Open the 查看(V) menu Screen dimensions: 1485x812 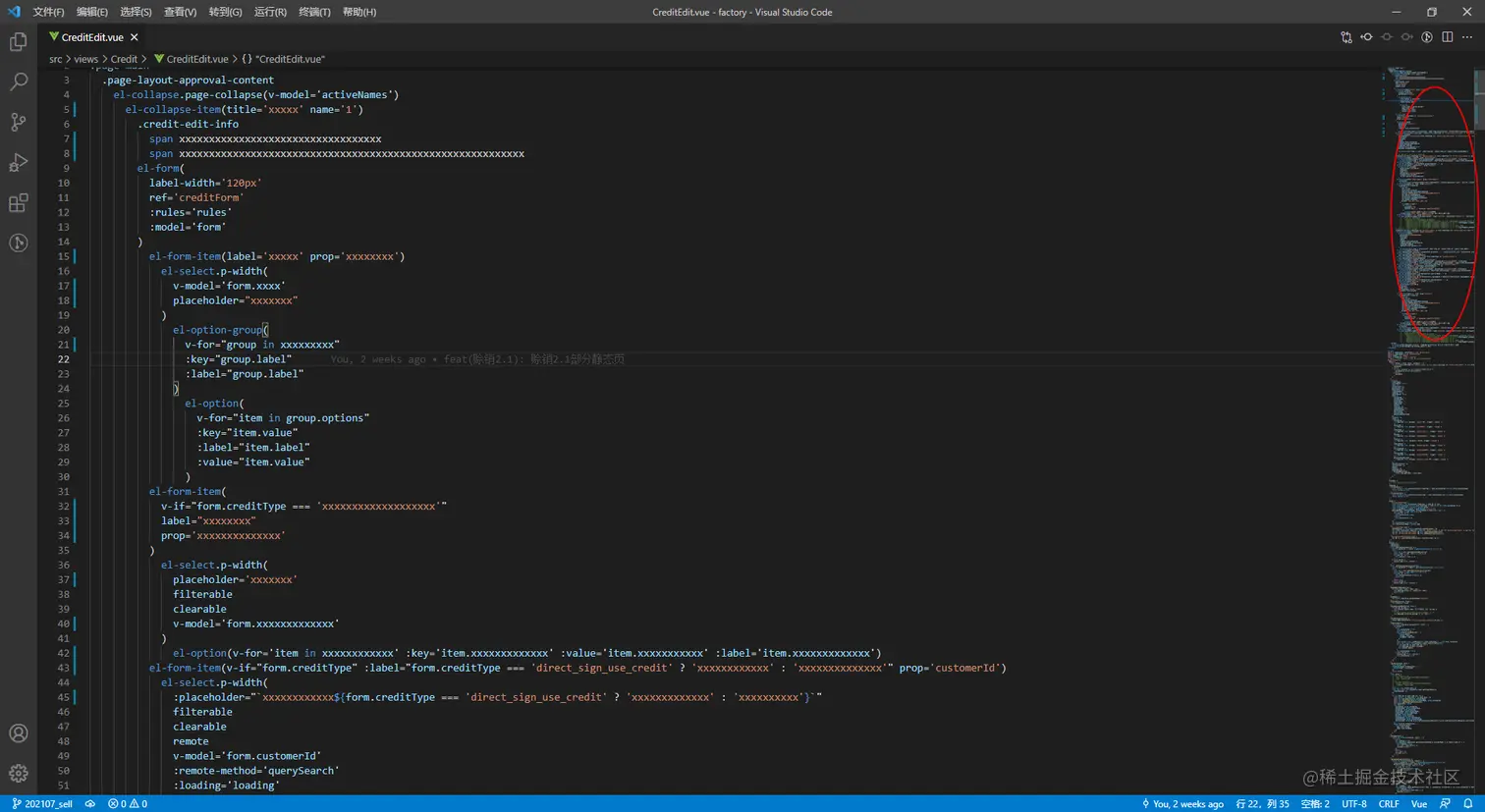point(180,12)
